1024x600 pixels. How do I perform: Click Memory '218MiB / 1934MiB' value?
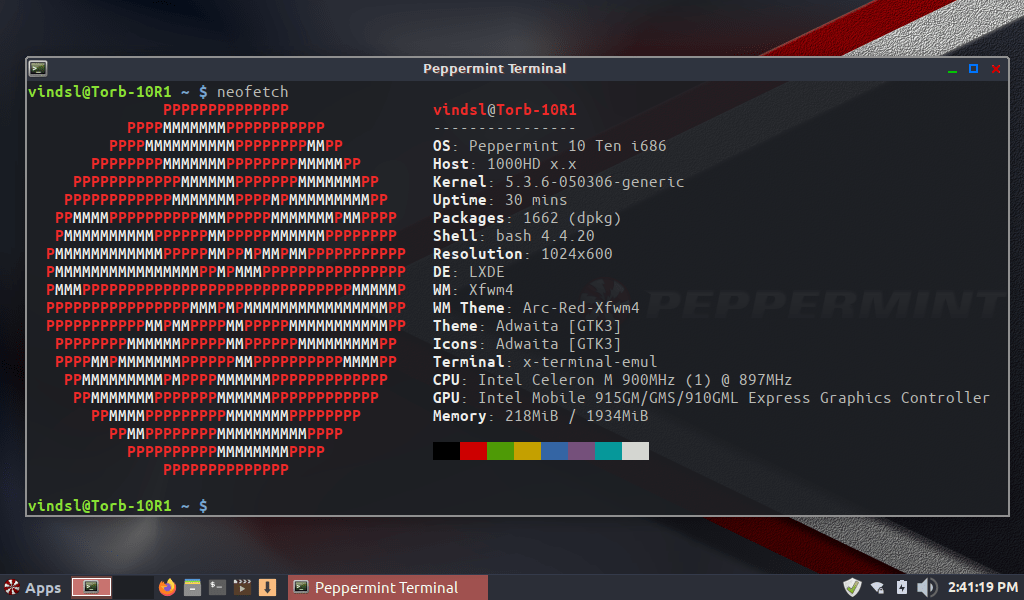coord(577,416)
